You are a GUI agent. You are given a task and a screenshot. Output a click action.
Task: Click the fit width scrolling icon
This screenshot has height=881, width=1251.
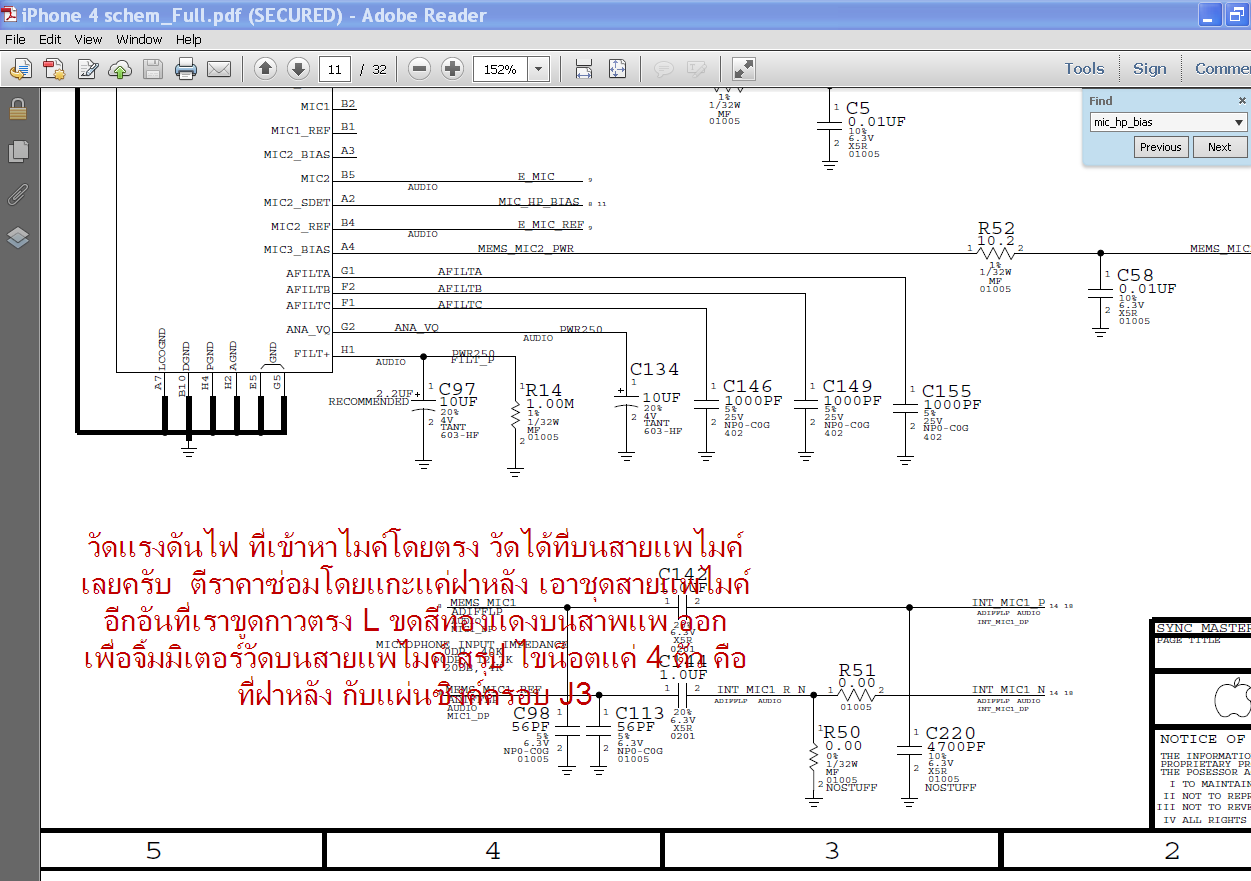584,69
